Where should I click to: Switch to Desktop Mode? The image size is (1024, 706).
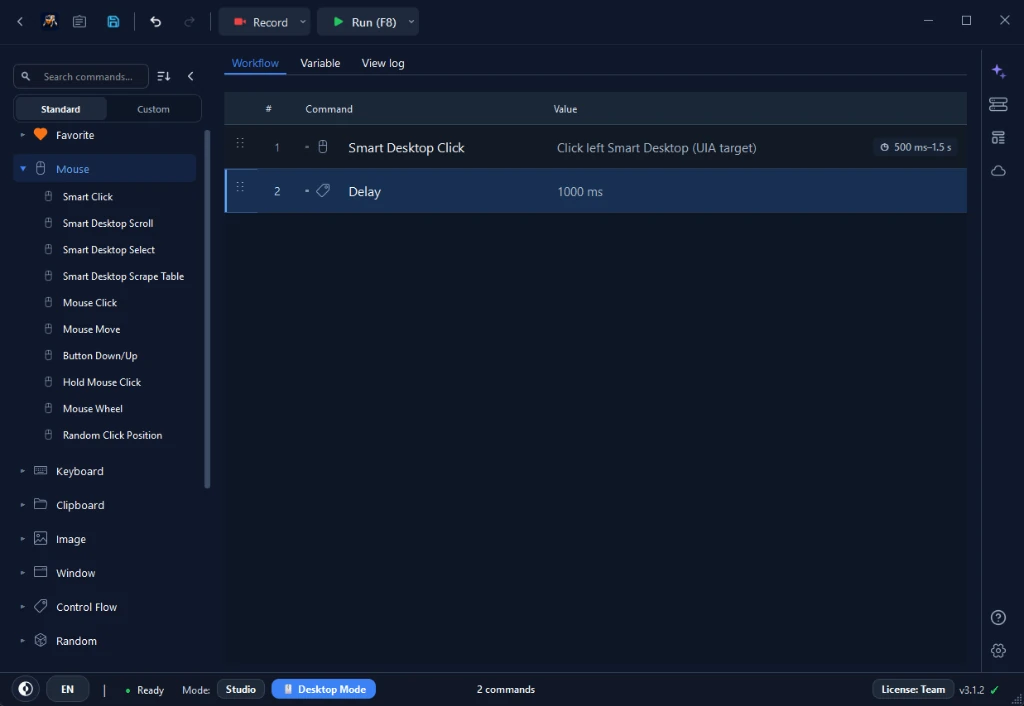tap(324, 689)
